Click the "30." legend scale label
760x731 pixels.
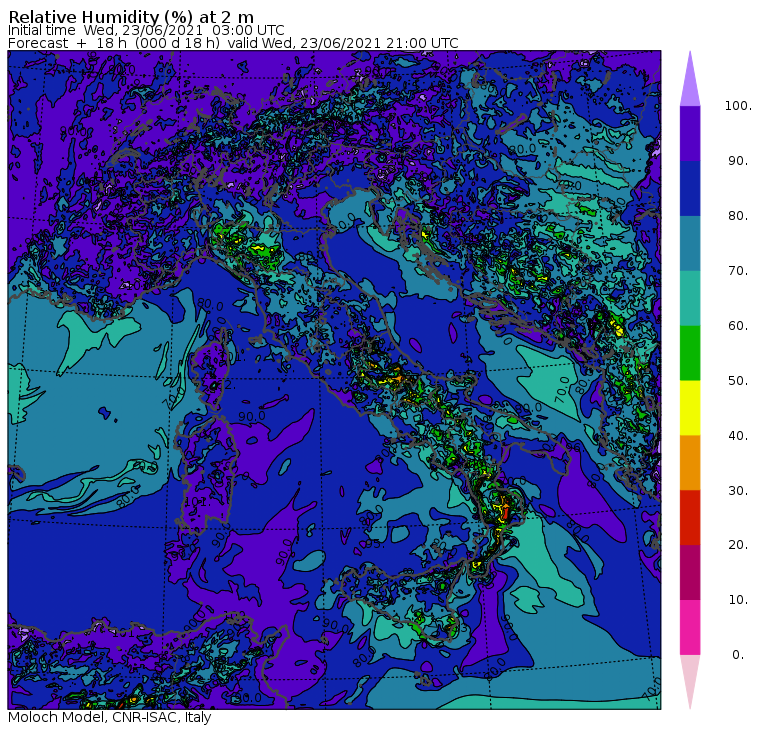tap(738, 491)
